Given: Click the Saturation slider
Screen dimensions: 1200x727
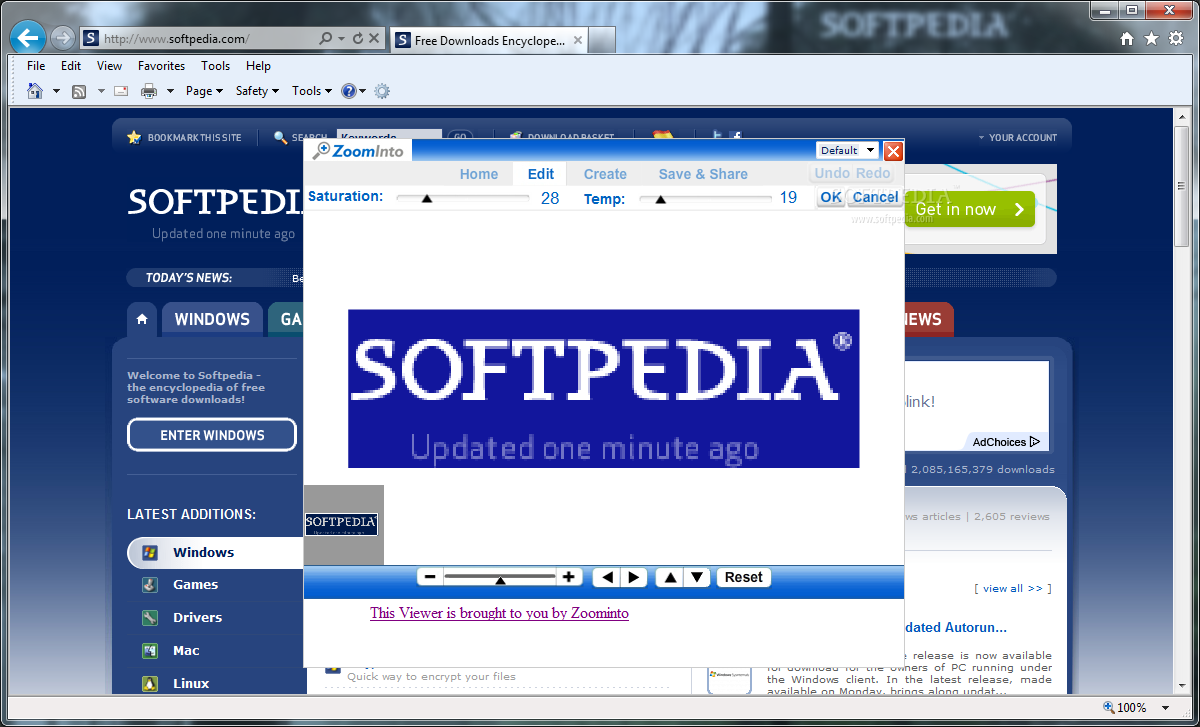Looking at the screenshot, I should 463,198.
